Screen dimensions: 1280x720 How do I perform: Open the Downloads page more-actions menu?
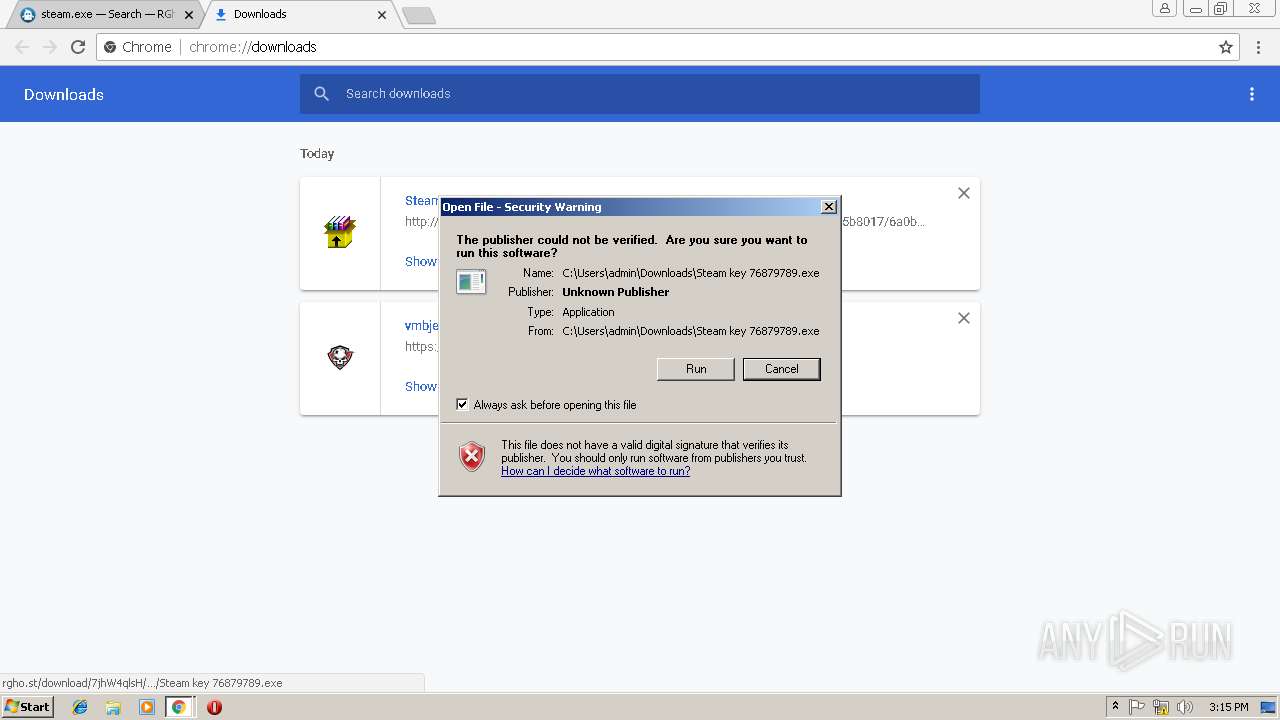coord(1252,94)
